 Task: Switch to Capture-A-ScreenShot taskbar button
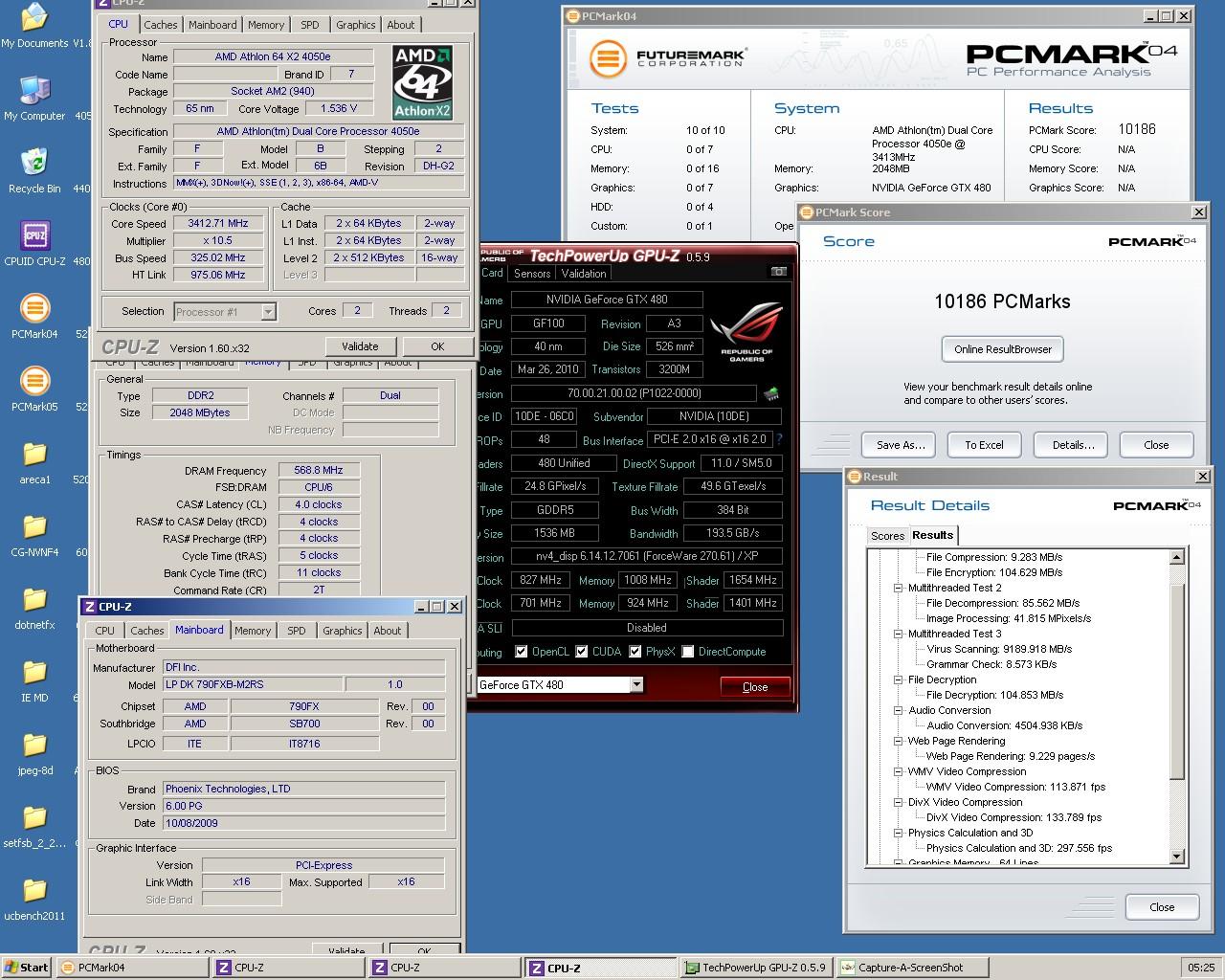coord(912,968)
